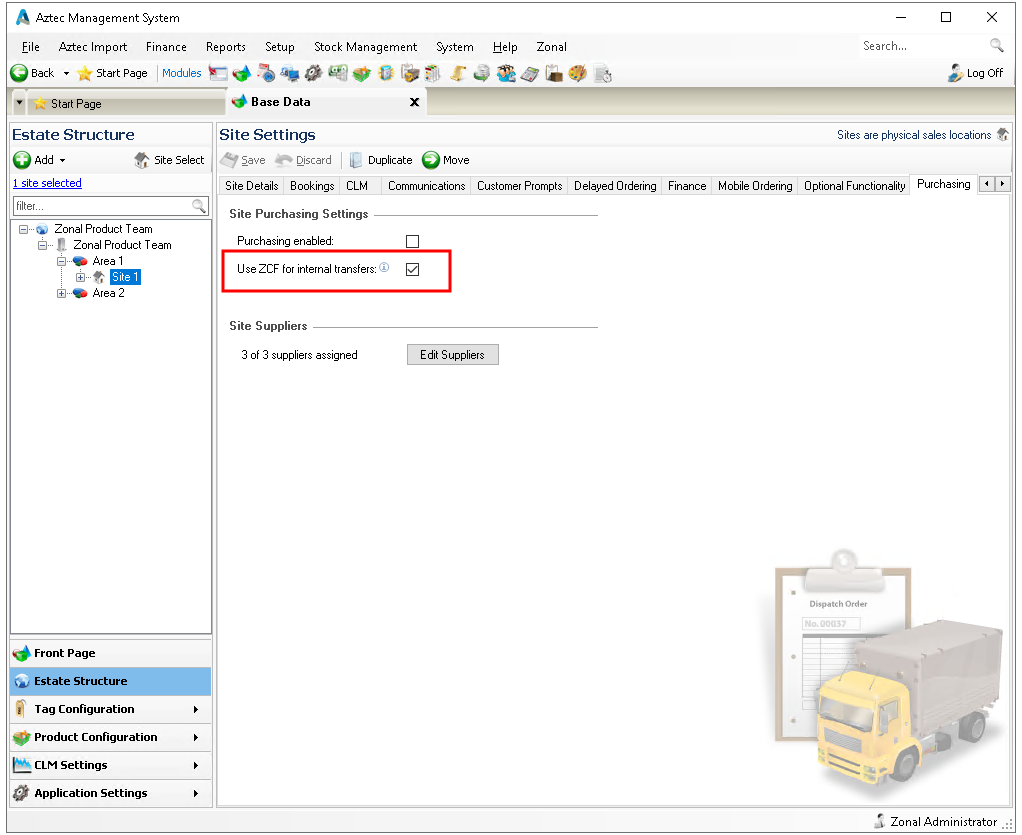This screenshot has width=1022, height=835.
Task: Open the disk-with-green-arrow module icon
Action: click(482, 74)
